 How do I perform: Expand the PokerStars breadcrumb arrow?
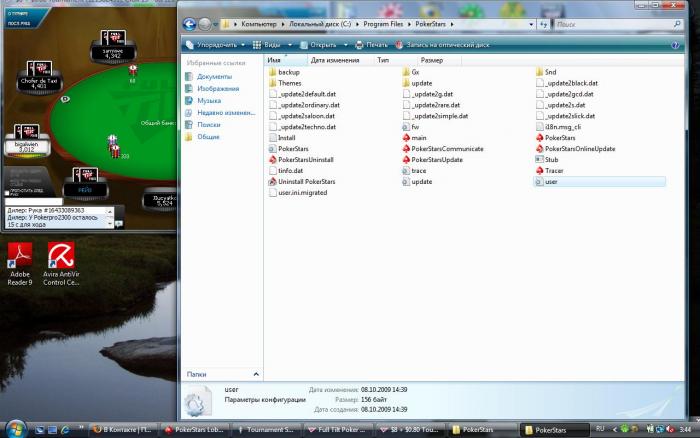[x=452, y=24]
